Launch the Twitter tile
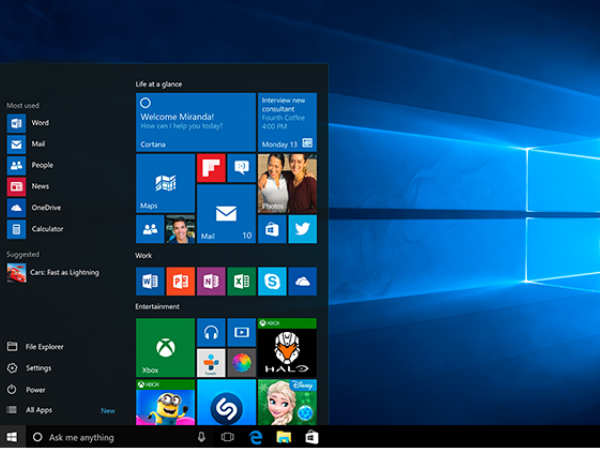 (x=302, y=229)
